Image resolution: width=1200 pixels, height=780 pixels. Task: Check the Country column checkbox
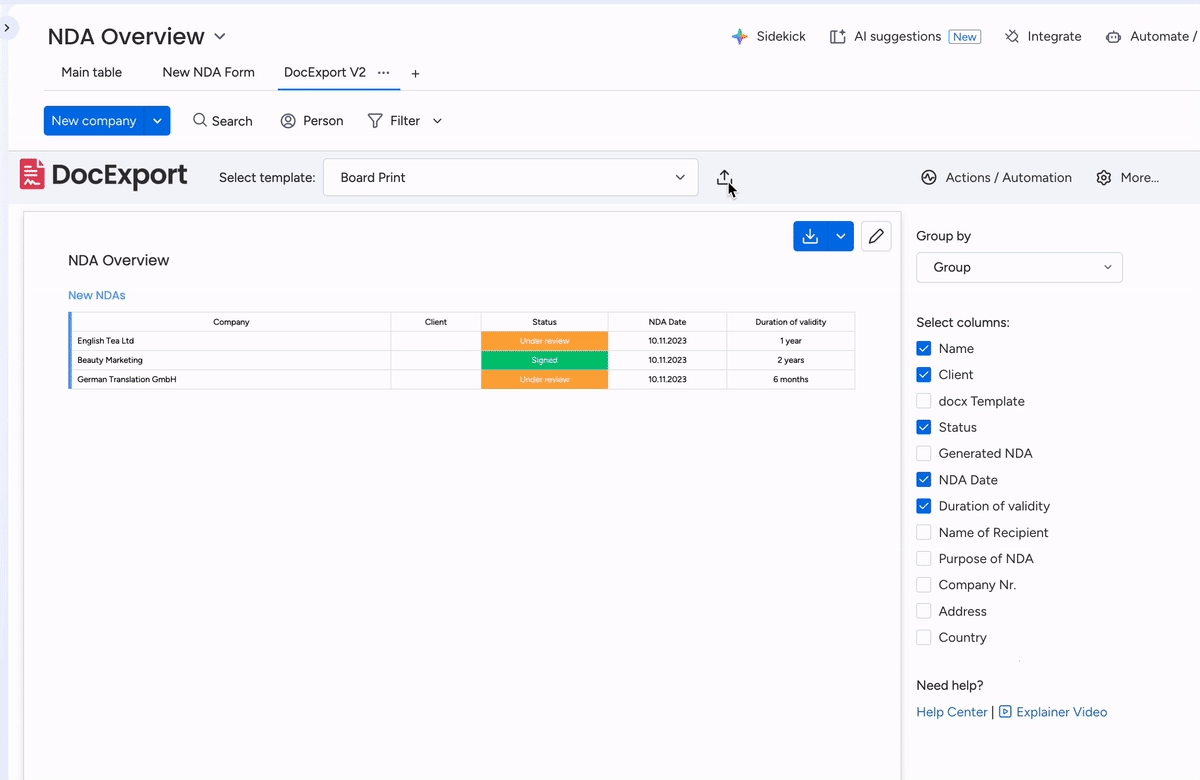click(924, 637)
